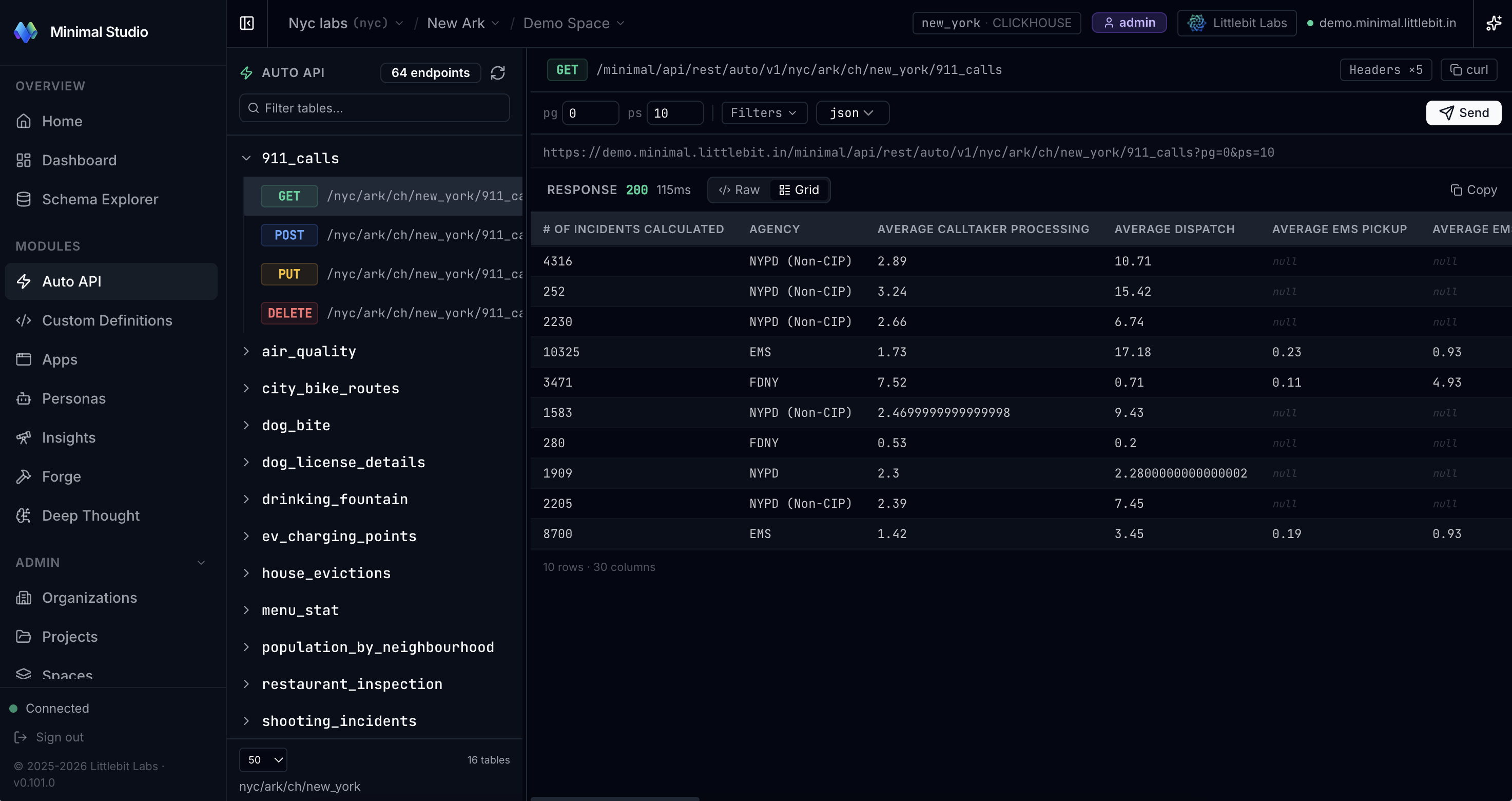Collapse the sidebar with the panel icon
The image size is (1512, 801).
[246, 23]
